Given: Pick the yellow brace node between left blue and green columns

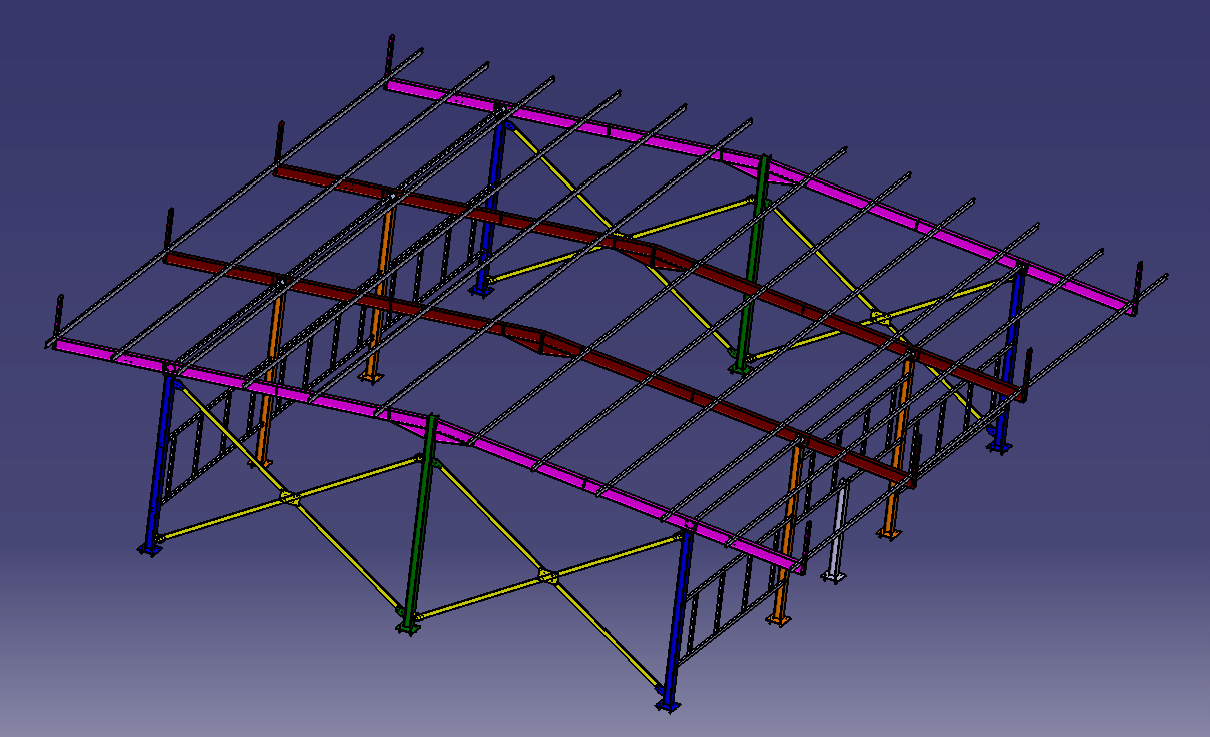Looking at the screenshot, I should coord(289,497).
